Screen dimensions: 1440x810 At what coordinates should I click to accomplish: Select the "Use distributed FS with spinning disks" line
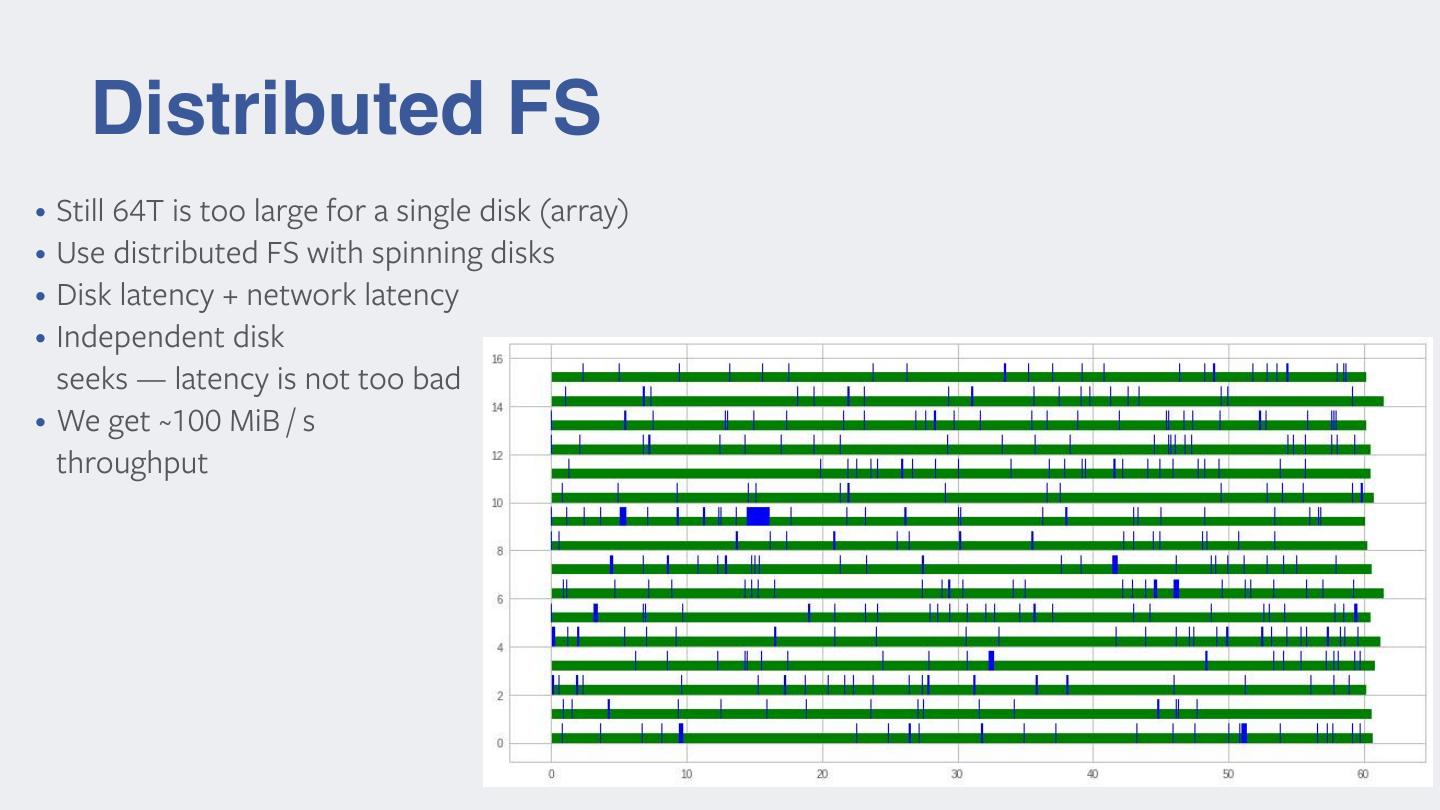pos(305,254)
